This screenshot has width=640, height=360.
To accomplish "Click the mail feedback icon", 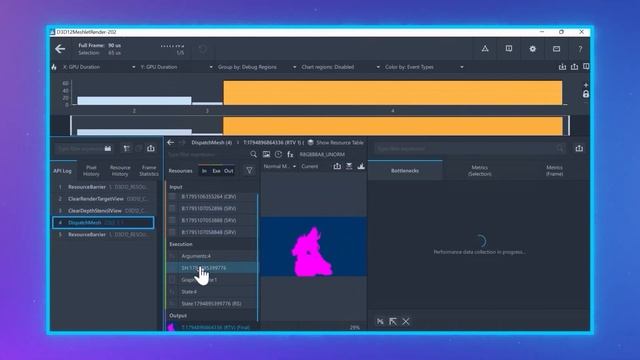I will tap(556, 49).
